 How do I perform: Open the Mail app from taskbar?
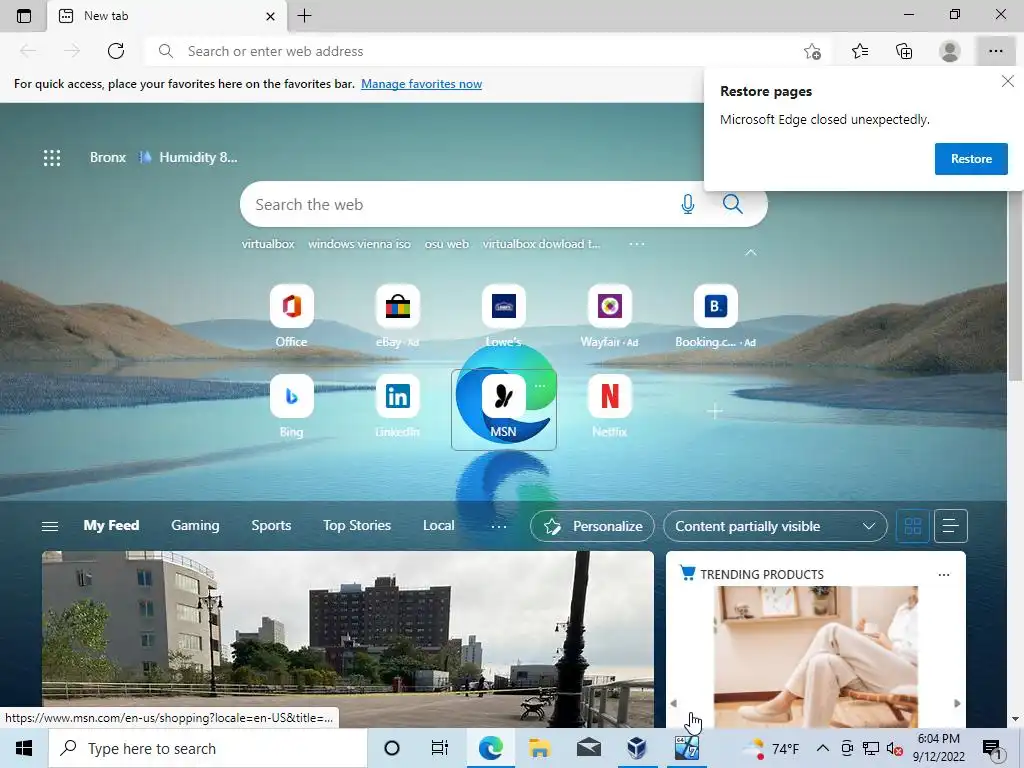coord(588,748)
